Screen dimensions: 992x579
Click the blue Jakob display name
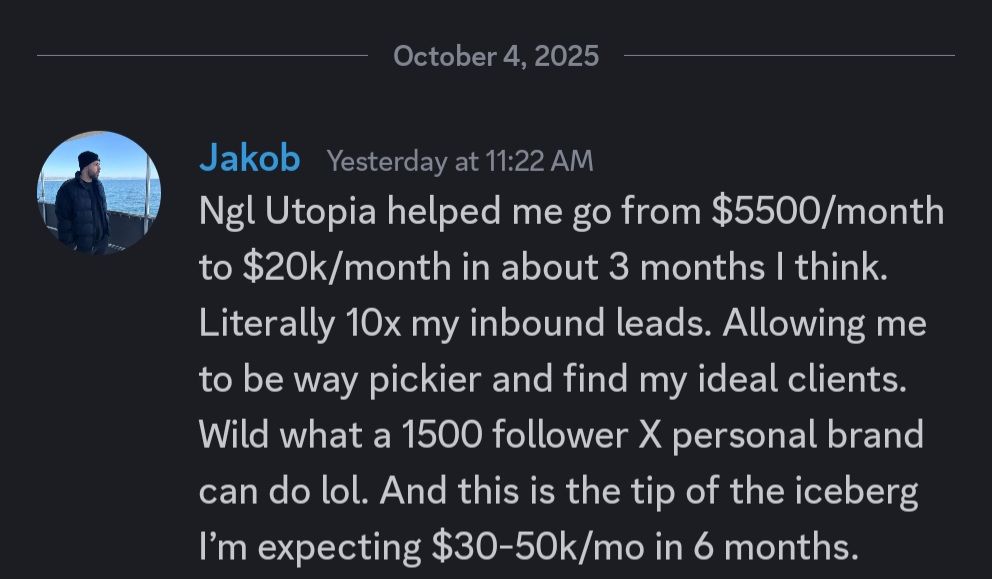(248, 157)
